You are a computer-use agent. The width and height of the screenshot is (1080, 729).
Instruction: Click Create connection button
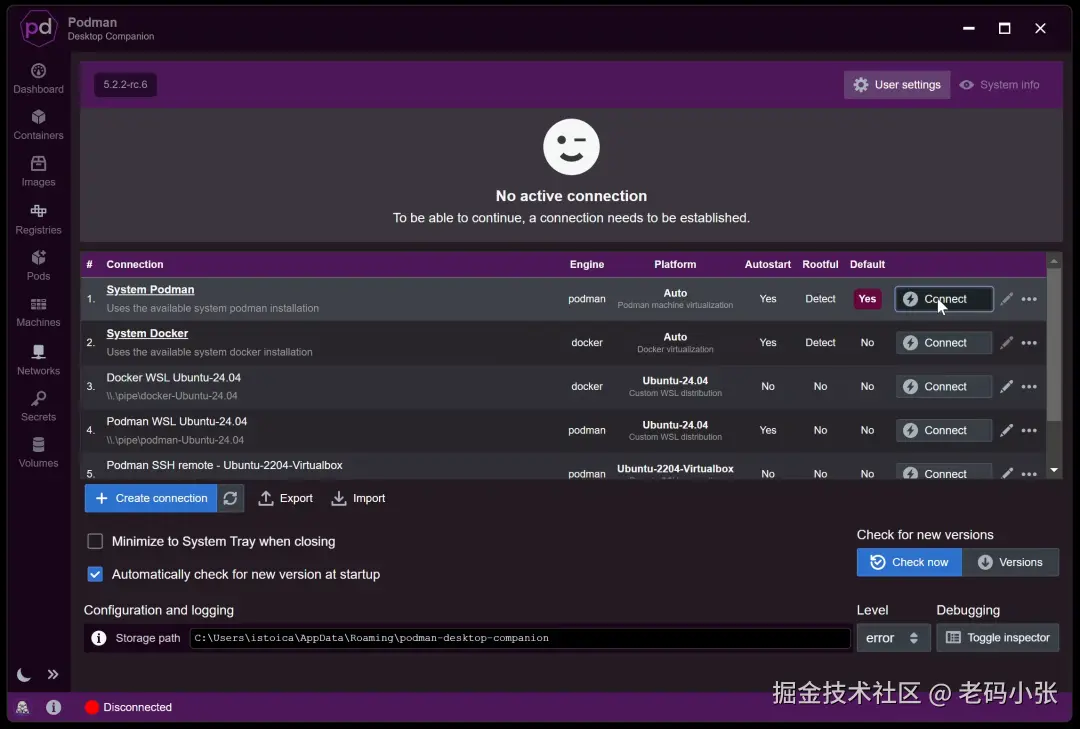(x=151, y=498)
